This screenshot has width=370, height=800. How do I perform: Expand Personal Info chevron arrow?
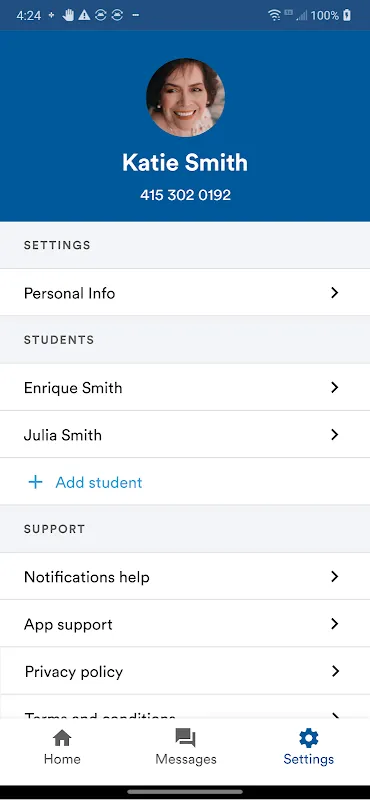(334, 292)
